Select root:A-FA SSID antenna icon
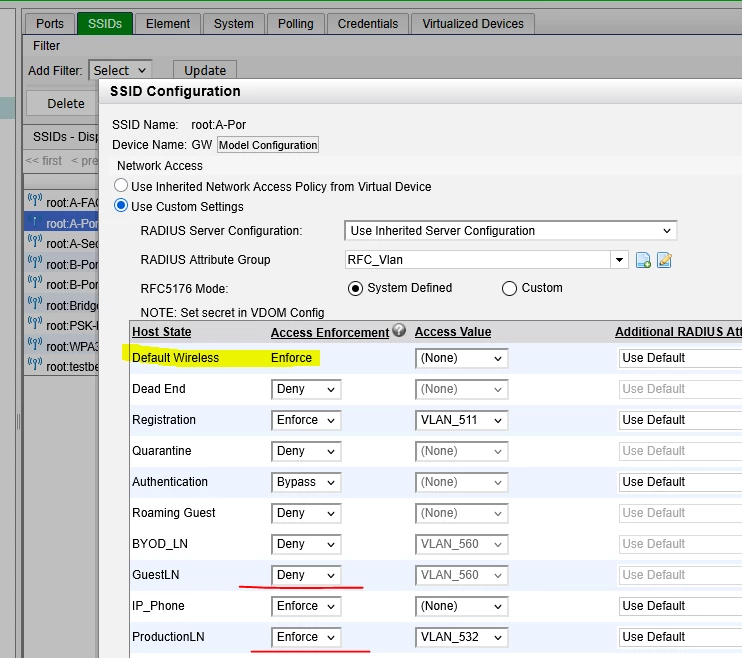Image resolution: width=742 pixels, height=658 pixels. (35, 200)
